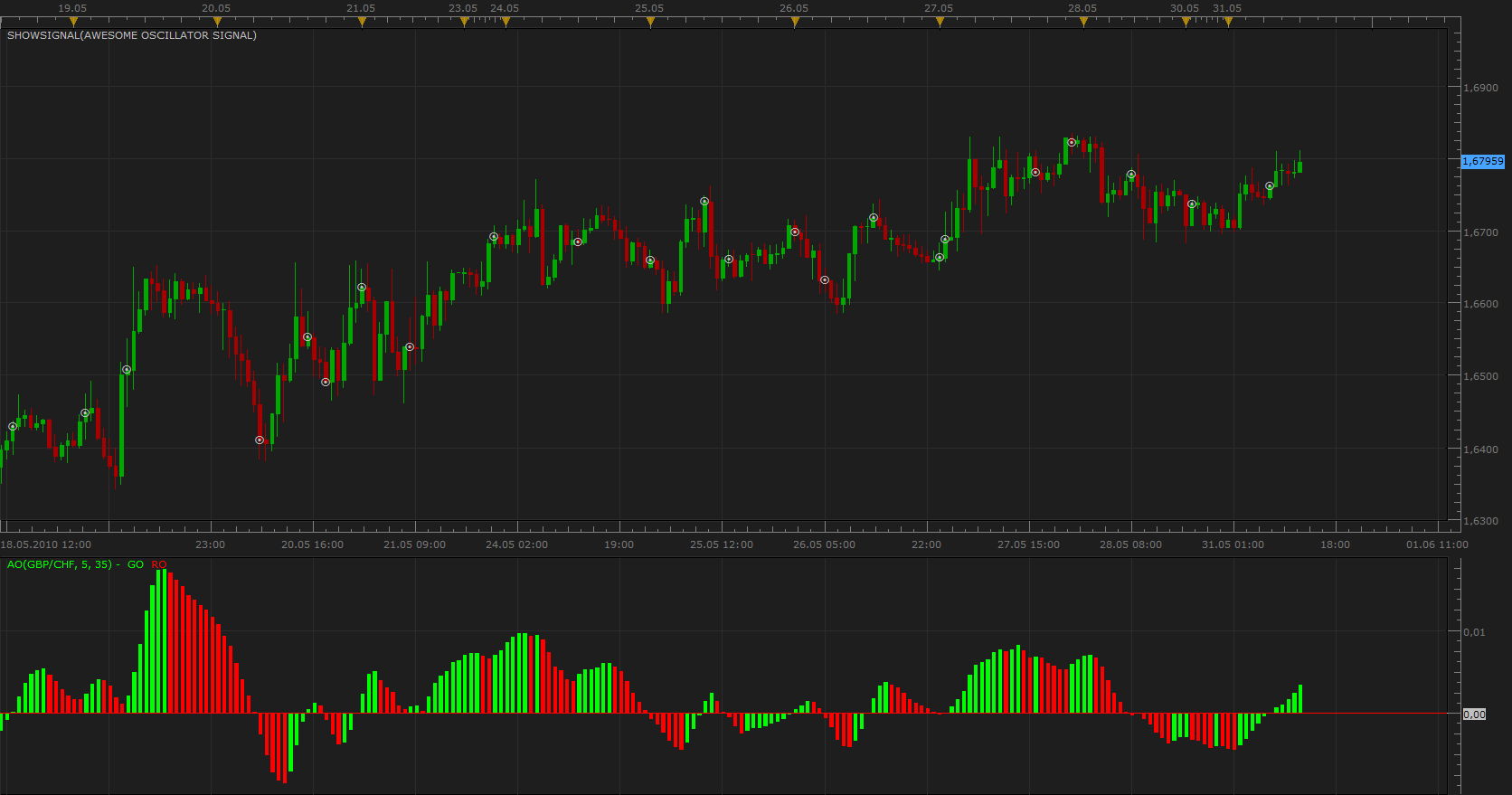Click the 27.05 15:00 time axis label

1029,544
